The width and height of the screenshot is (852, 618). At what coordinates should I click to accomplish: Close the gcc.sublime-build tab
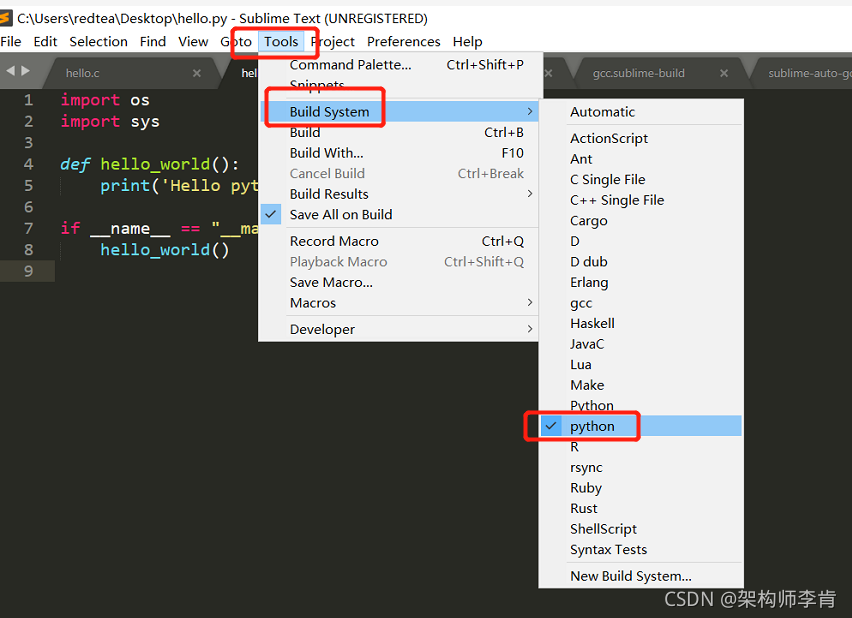pos(724,73)
